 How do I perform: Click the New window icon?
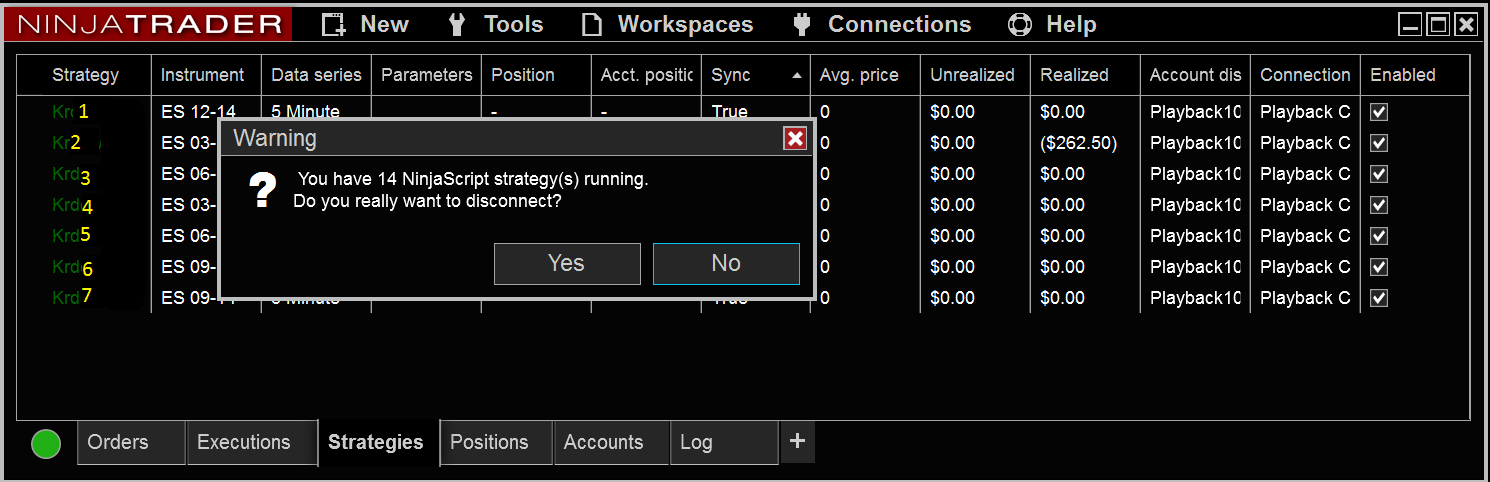click(334, 25)
